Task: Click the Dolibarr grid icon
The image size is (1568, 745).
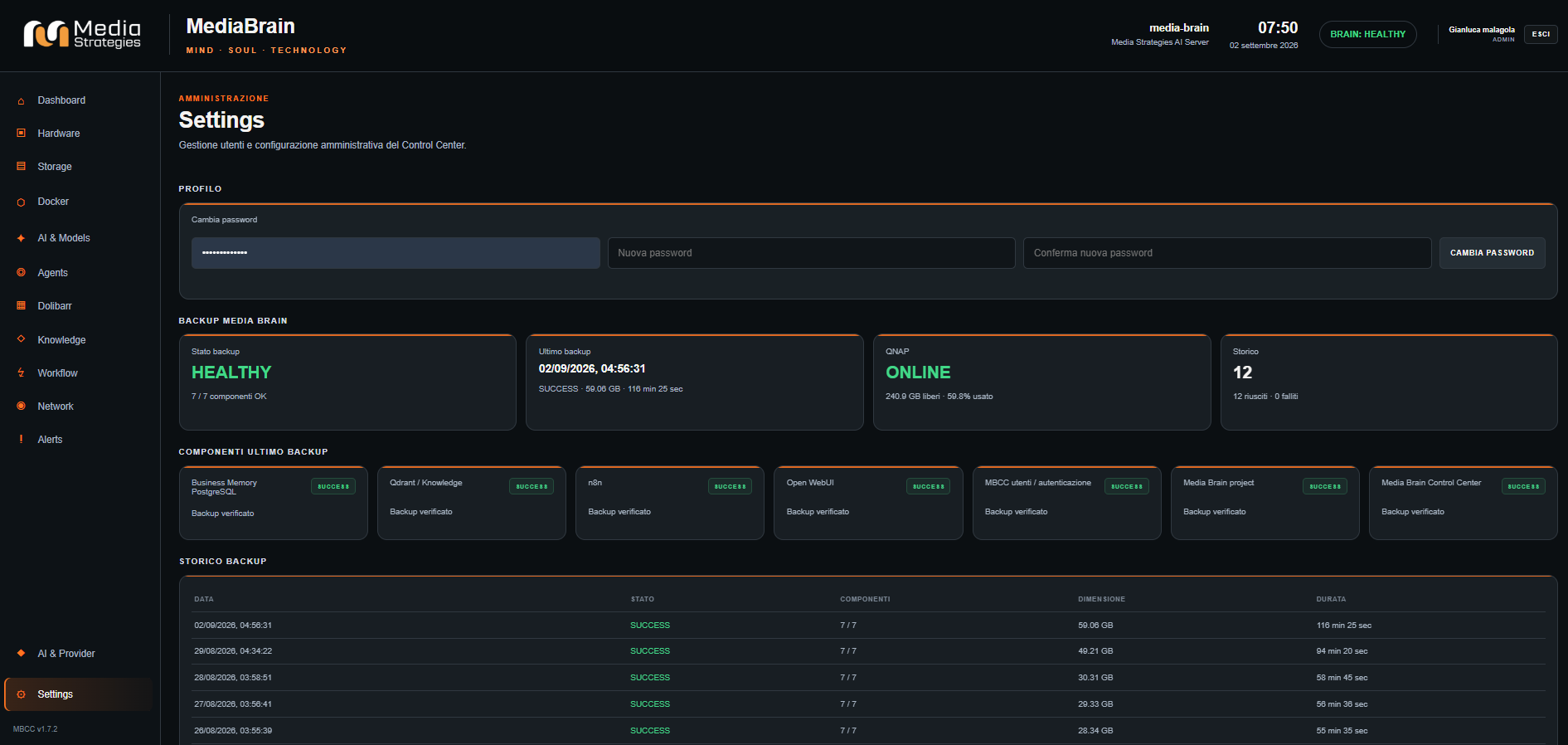Action: pos(21,306)
